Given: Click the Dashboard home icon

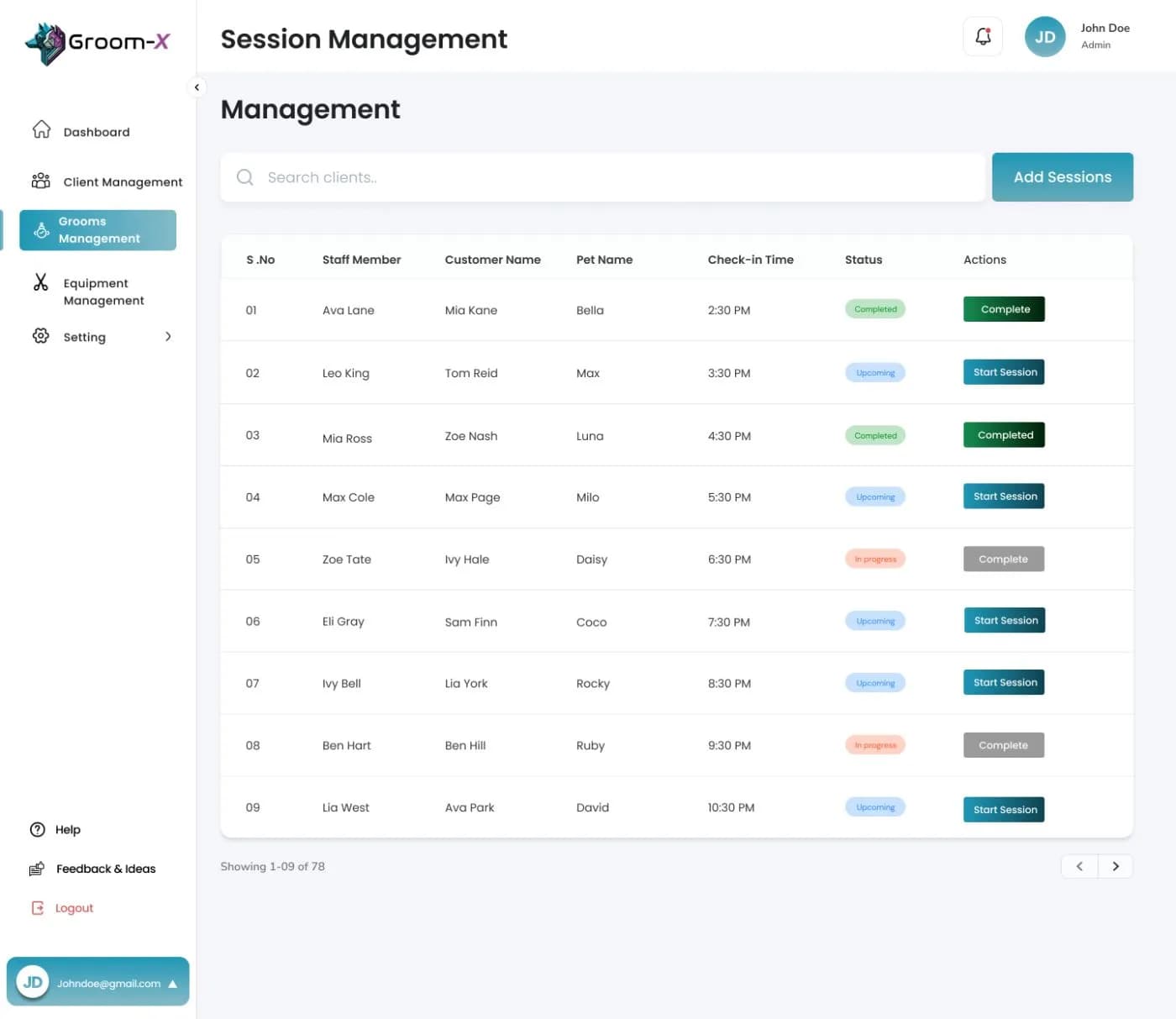Looking at the screenshot, I should tap(41, 129).
